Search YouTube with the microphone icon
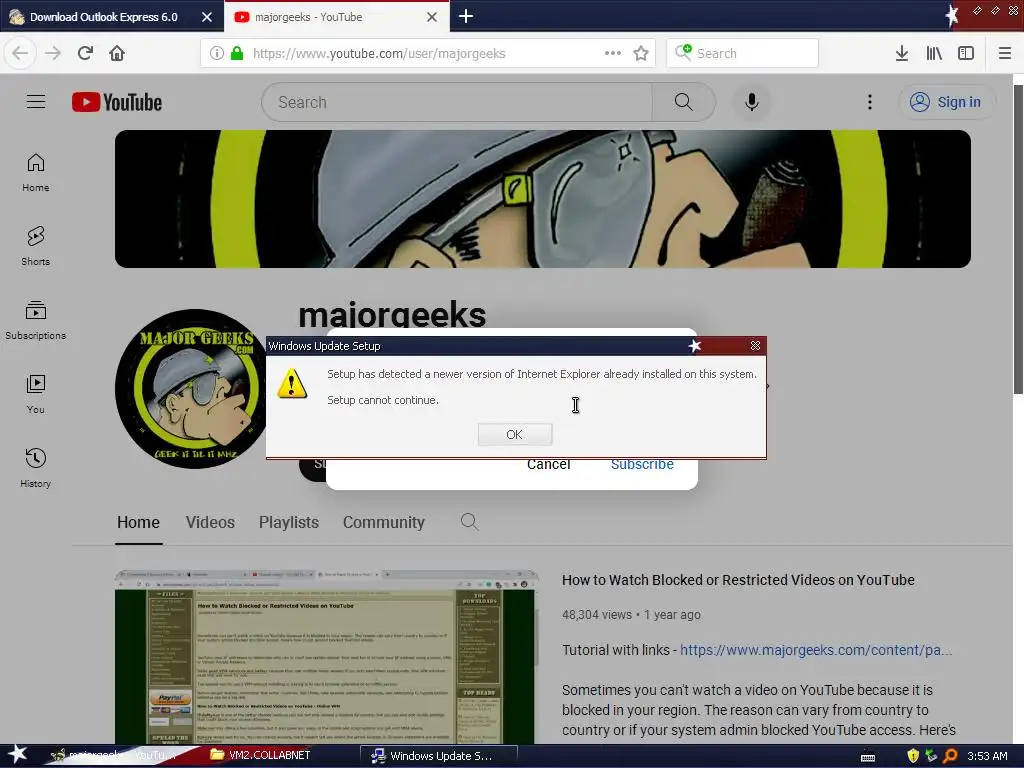Viewport: 1024px width, 768px height. coord(751,102)
